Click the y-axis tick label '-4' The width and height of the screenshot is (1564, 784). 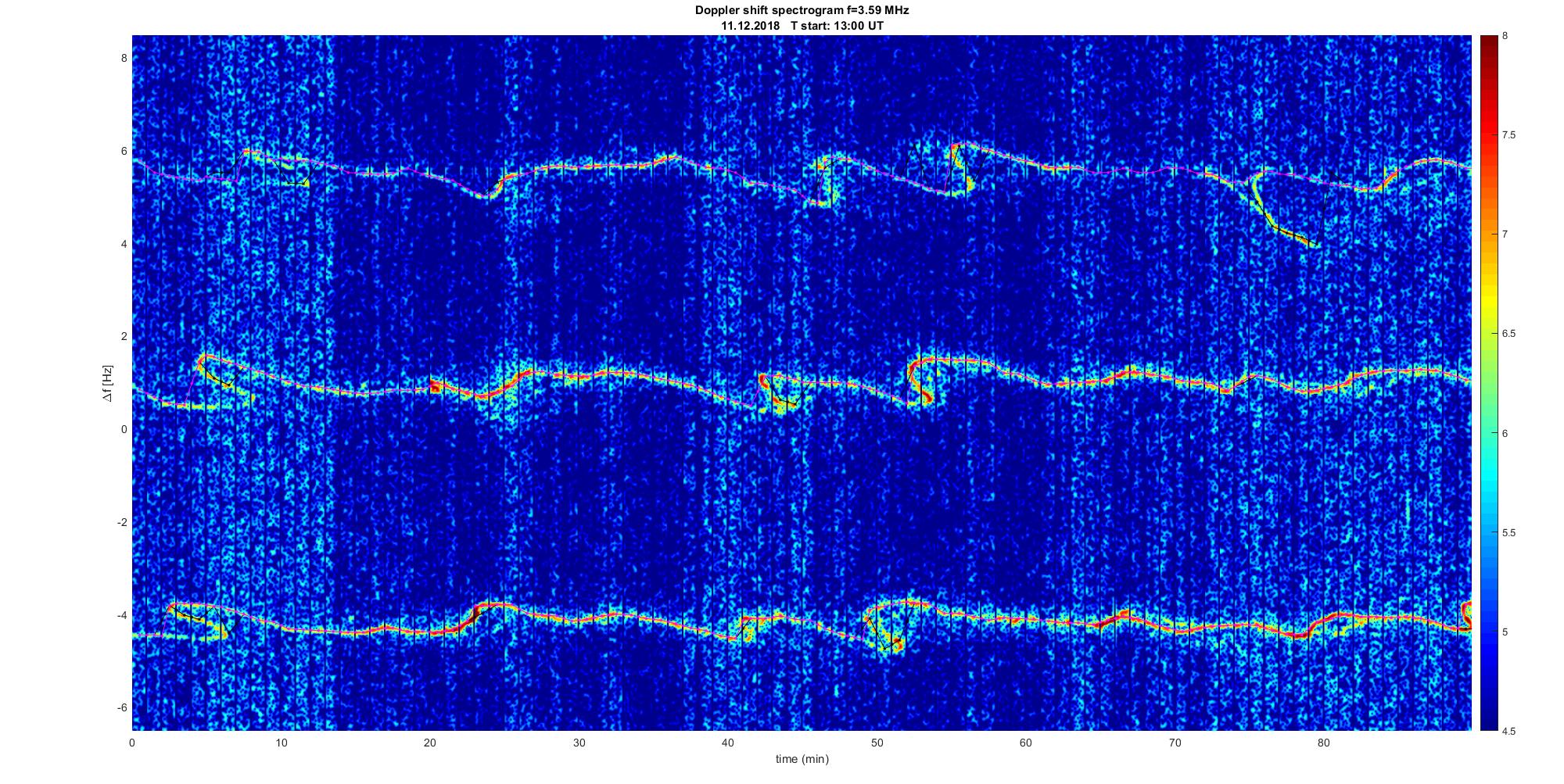pos(122,615)
